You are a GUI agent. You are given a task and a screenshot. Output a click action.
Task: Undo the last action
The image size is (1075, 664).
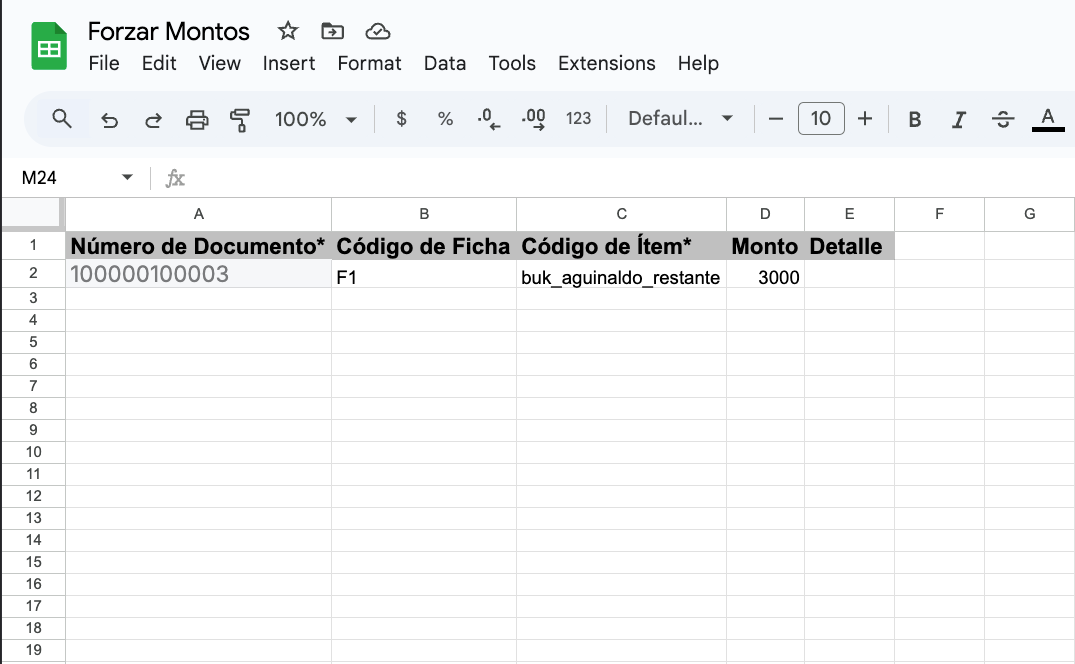tap(110, 119)
